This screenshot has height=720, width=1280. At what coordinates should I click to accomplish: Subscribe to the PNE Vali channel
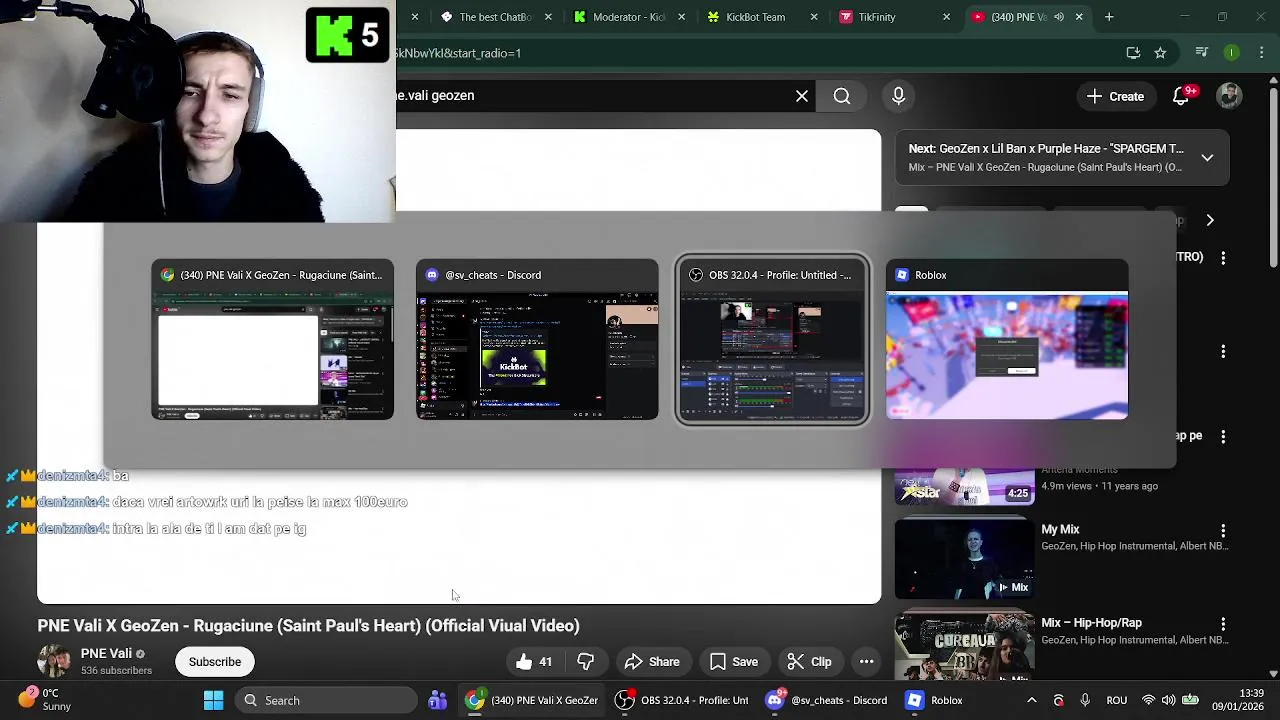click(x=215, y=662)
